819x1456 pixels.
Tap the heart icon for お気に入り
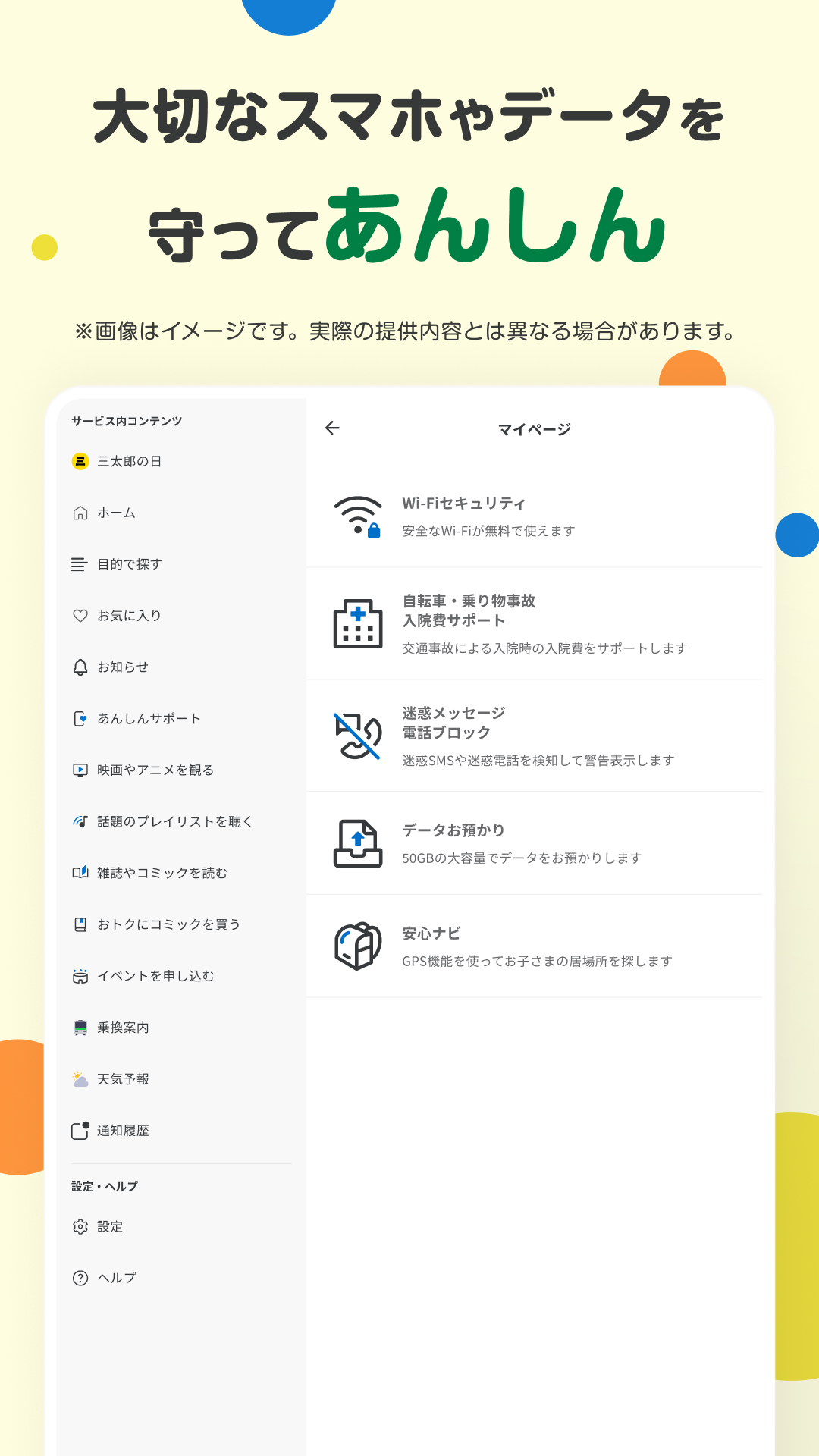80,616
